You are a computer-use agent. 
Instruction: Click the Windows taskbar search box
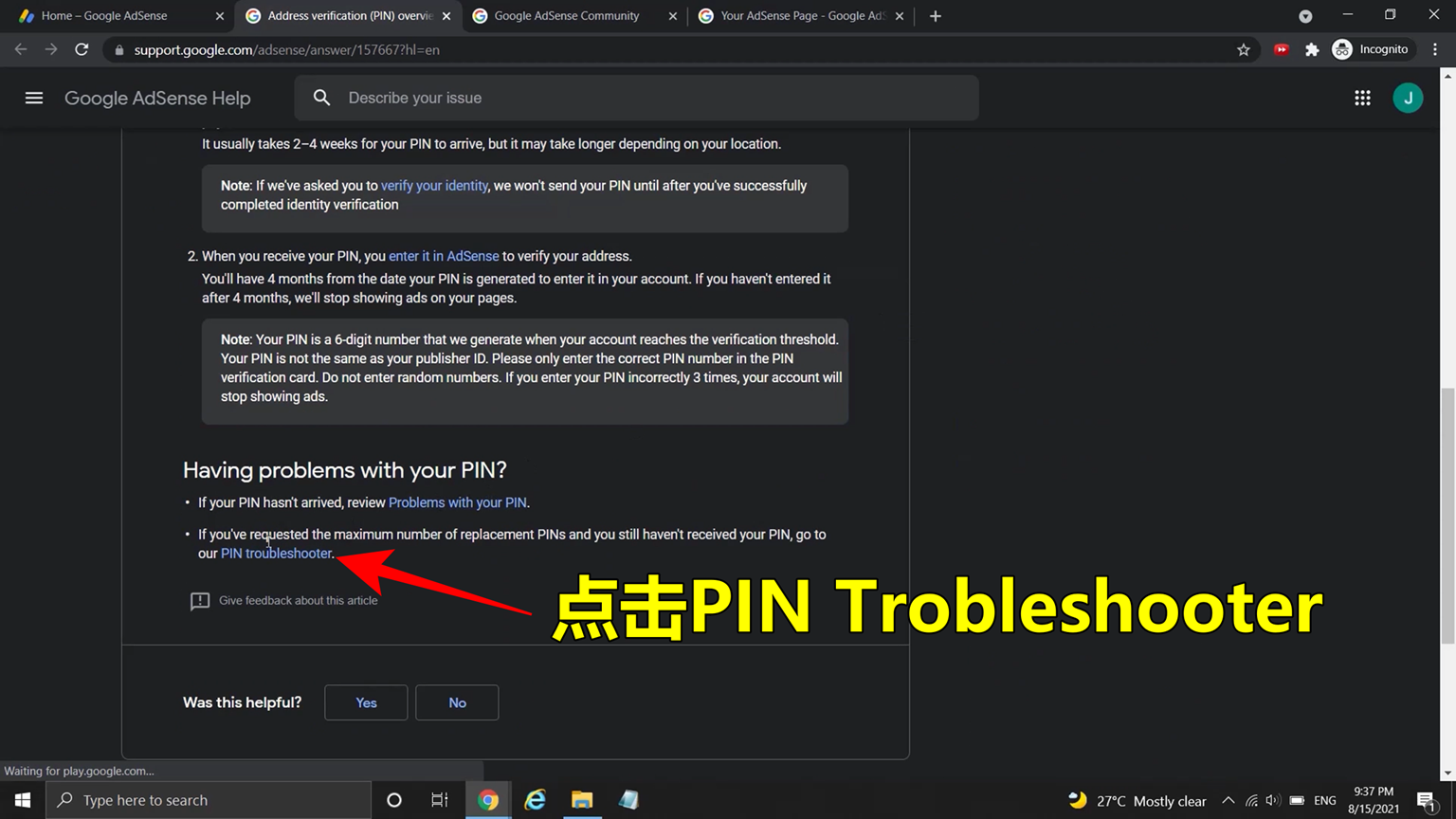209,800
